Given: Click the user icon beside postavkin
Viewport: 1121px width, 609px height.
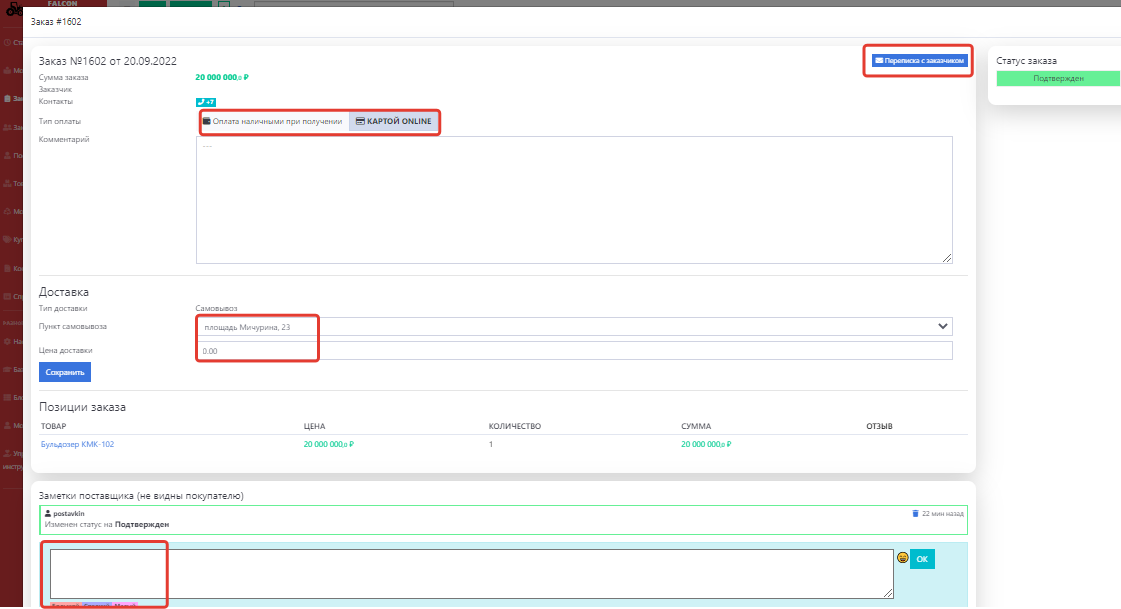Looking at the screenshot, I should [48, 513].
